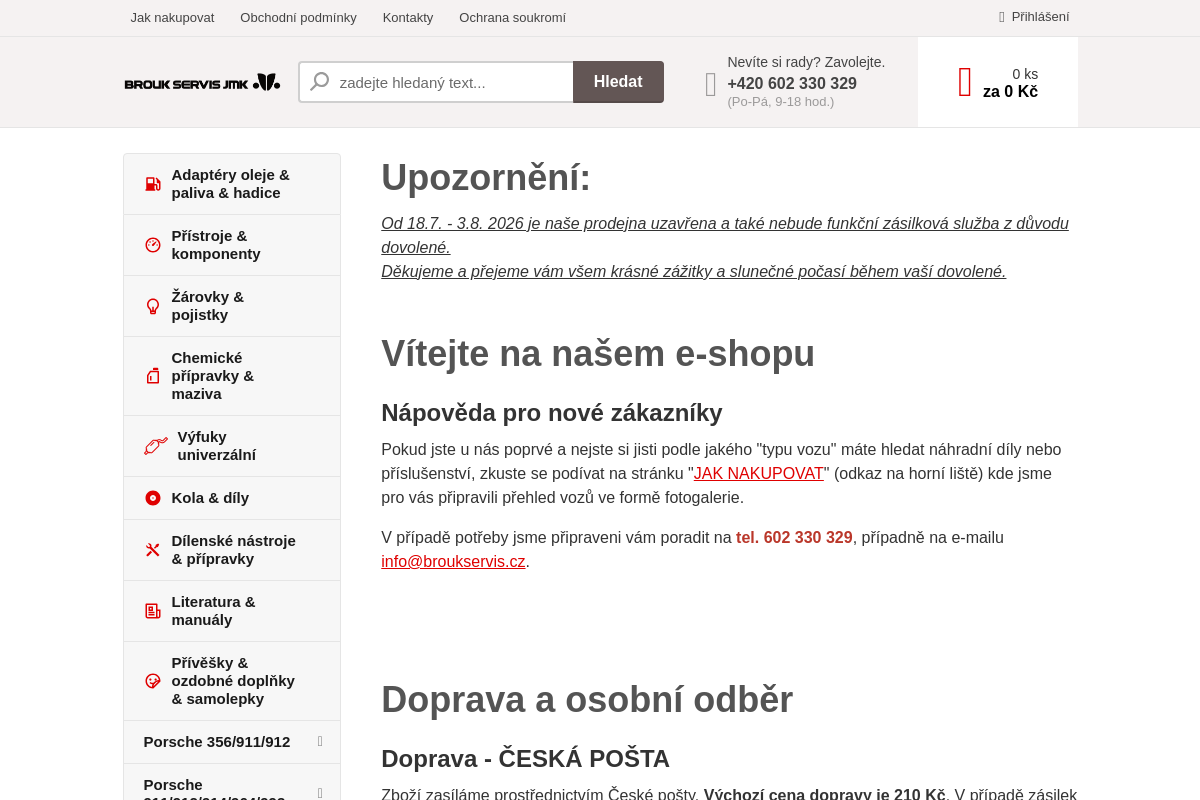
Task: Open the Literatura & manuály category
Action: (x=232, y=611)
